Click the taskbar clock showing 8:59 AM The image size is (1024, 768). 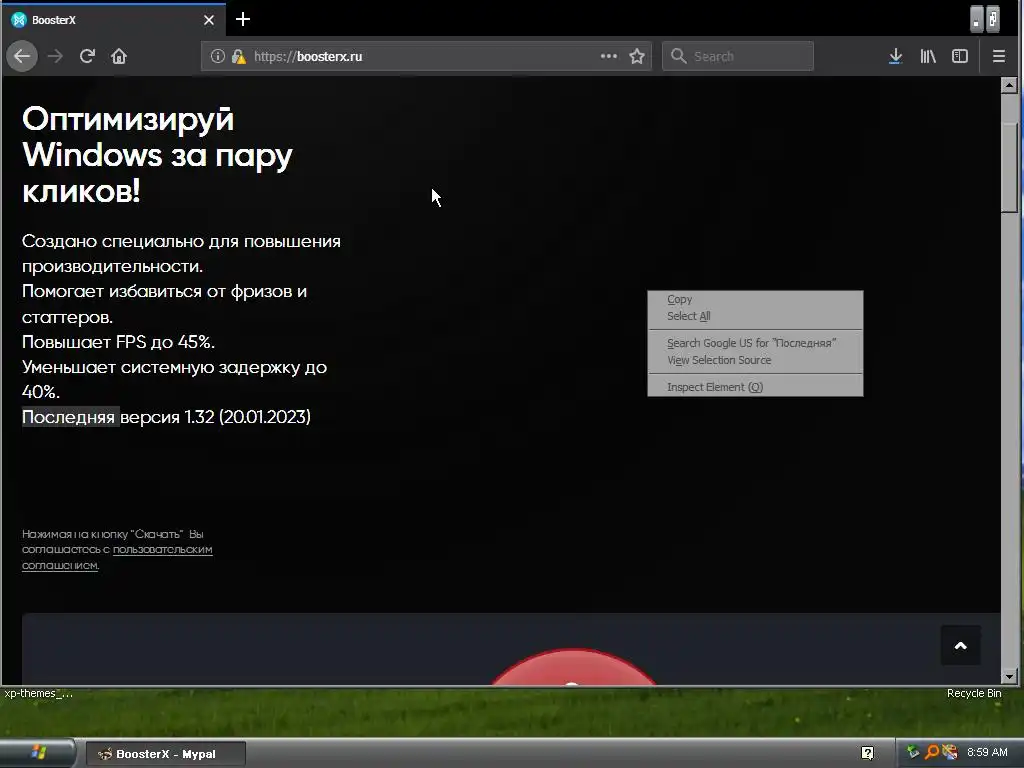click(987, 752)
